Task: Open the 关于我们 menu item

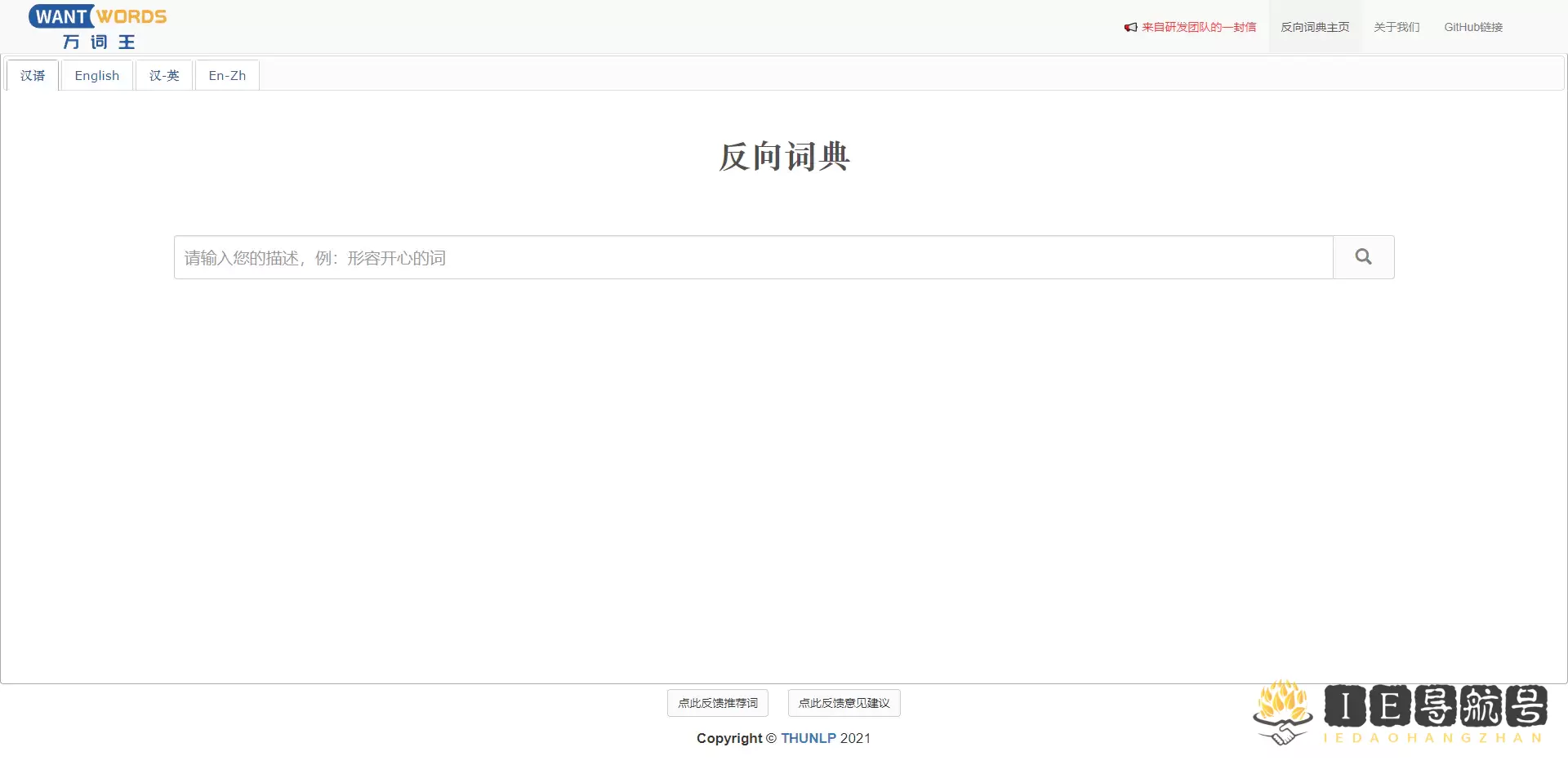Action: 1396,27
